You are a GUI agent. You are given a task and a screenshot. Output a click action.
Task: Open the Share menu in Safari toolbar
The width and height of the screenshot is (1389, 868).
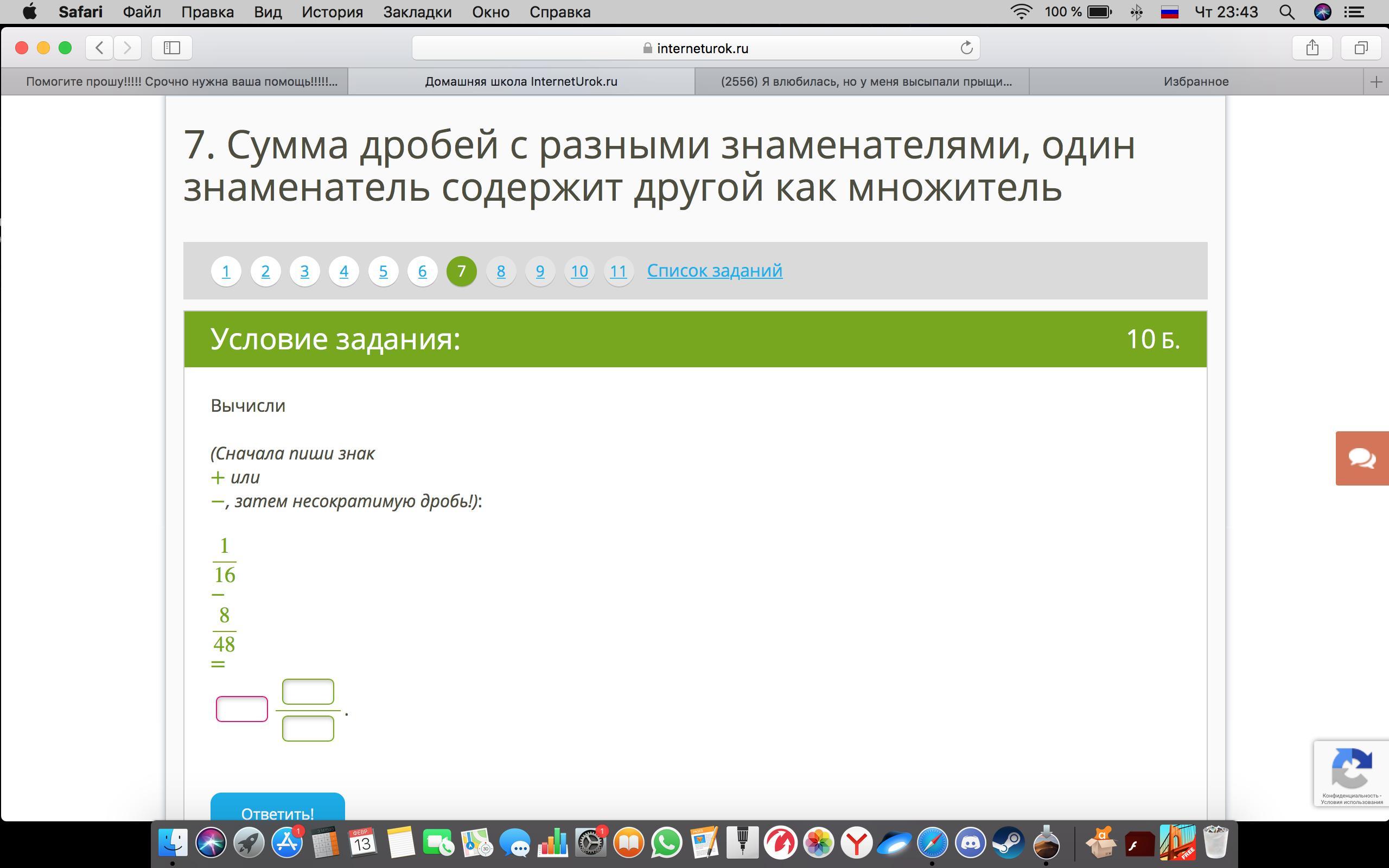pos(1312,48)
